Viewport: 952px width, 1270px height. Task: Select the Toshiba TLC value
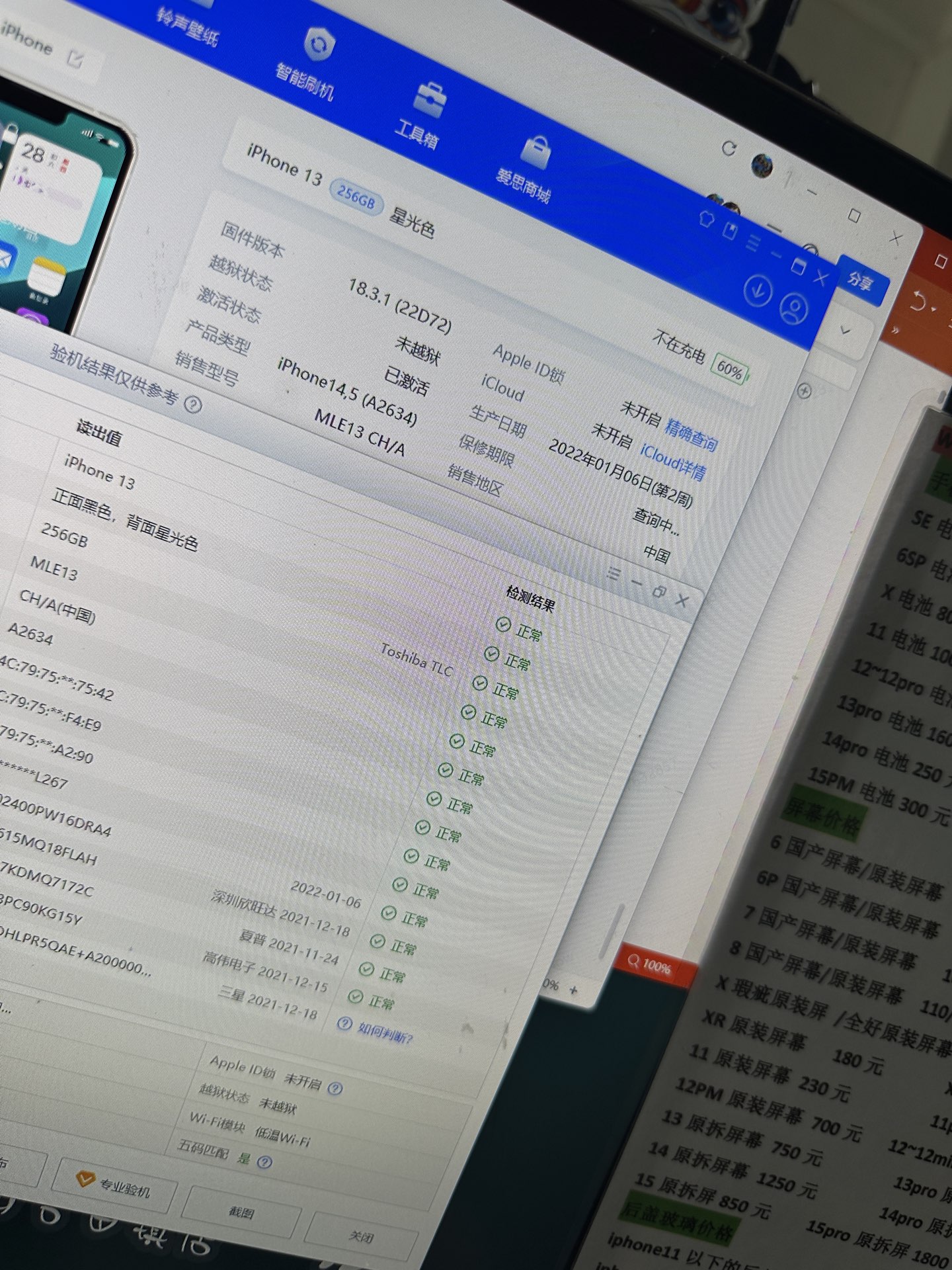[x=417, y=660]
